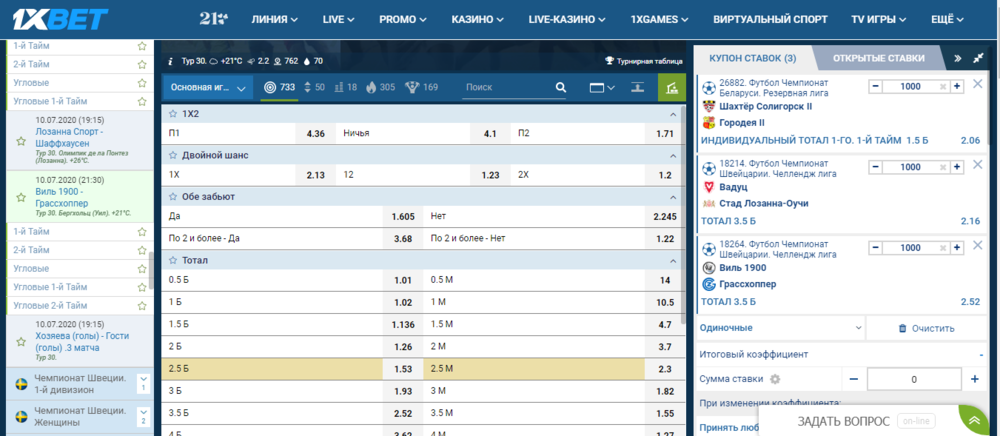Open ЛИНИЯ menu
Screen dimensions: 1000x436
(x=274, y=19)
